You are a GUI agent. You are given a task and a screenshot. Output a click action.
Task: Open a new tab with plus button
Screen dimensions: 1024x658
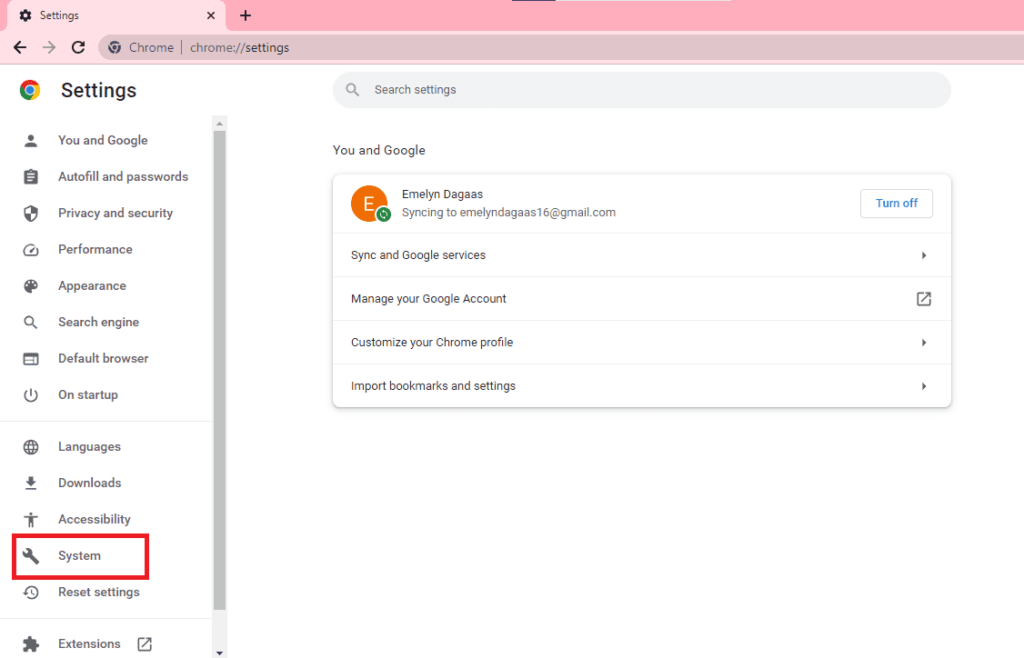[x=246, y=15]
